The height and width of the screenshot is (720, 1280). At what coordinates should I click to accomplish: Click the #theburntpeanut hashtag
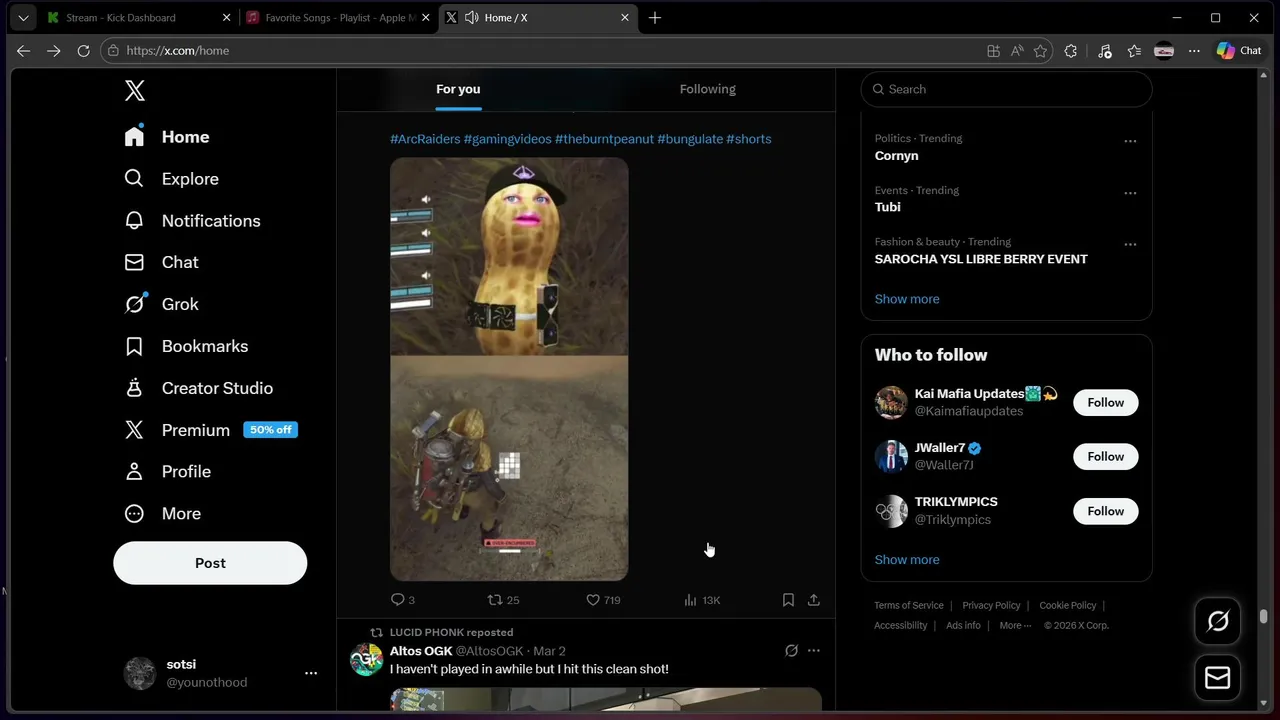click(604, 139)
